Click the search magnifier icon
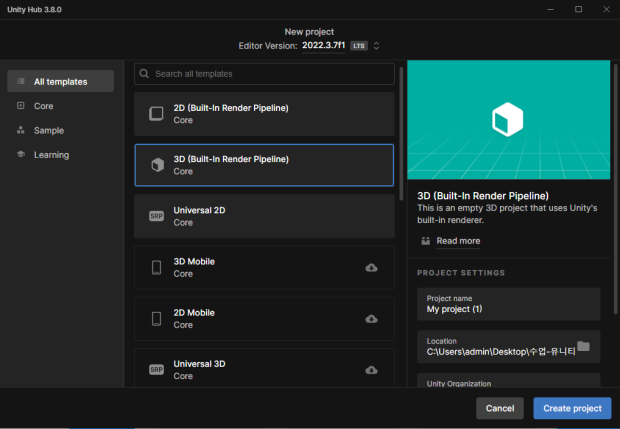 (x=144, y=74)
